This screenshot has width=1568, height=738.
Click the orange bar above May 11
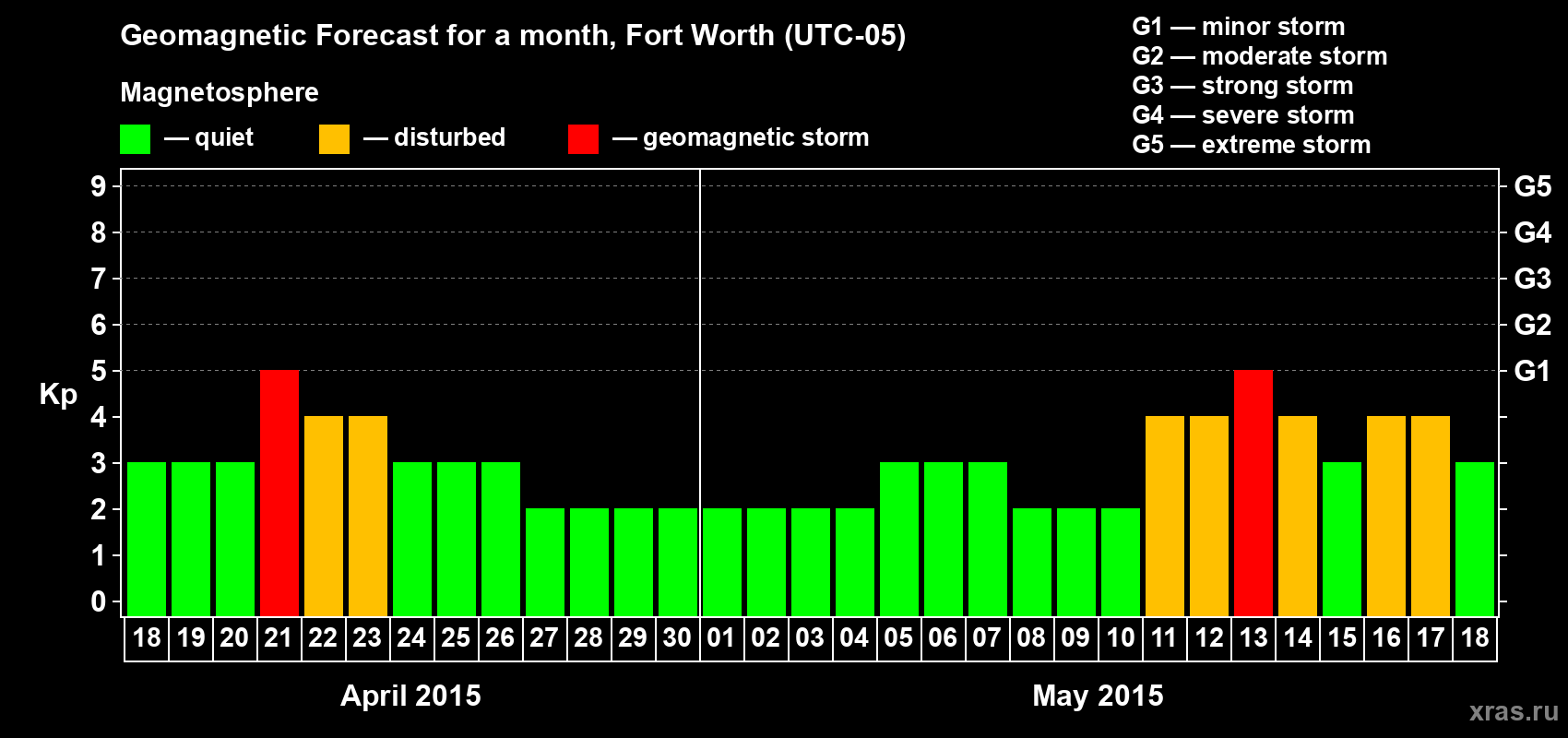[1165, 516]
